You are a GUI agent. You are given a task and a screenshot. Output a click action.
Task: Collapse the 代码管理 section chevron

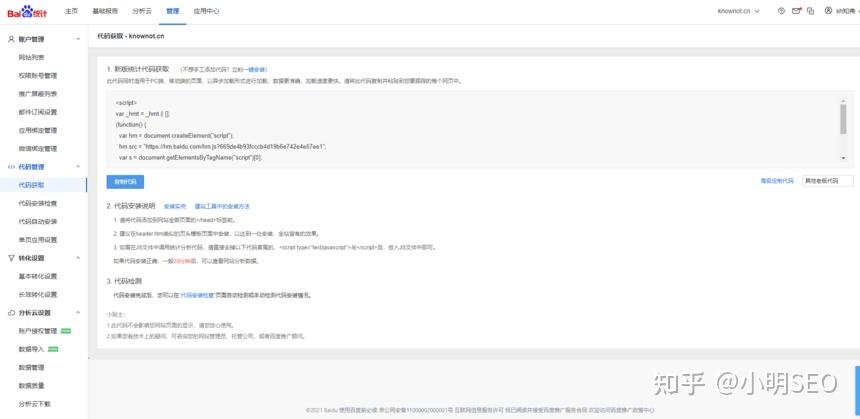coord(77,167)
